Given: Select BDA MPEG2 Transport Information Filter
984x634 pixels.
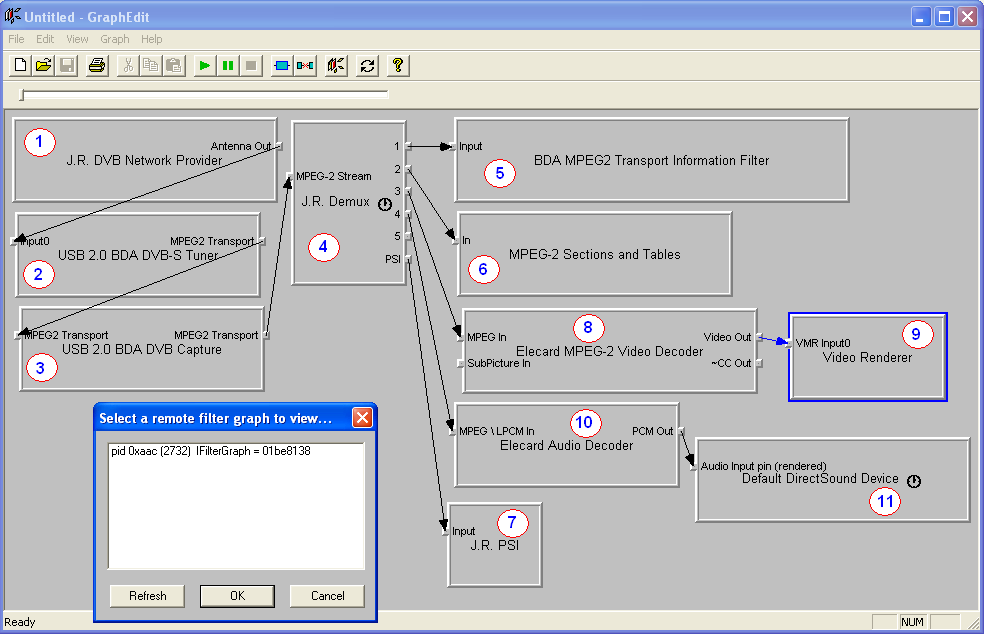Looking at the screenshot, I should [651, 161].
